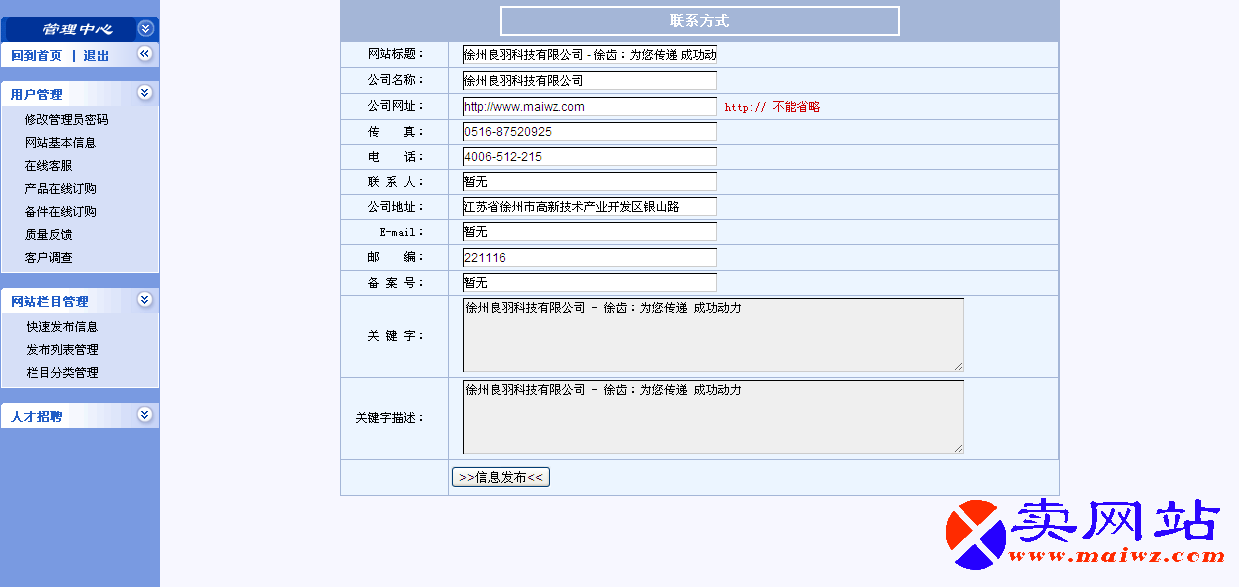Open 备件在线订购 menu item
This screenshot has width=1239, height=587.
point(60,212)
